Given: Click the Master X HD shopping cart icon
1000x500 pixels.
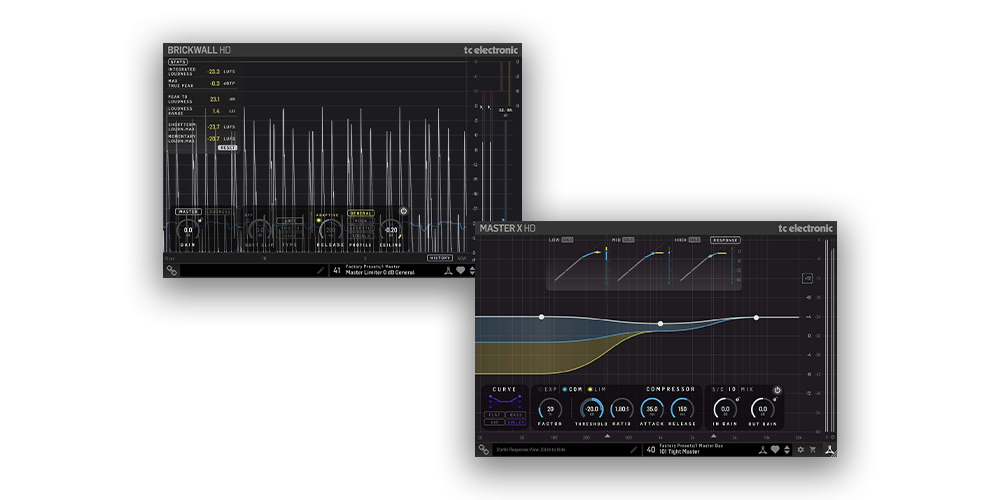Looking at the screenshot, I should [x=813, y=450].
